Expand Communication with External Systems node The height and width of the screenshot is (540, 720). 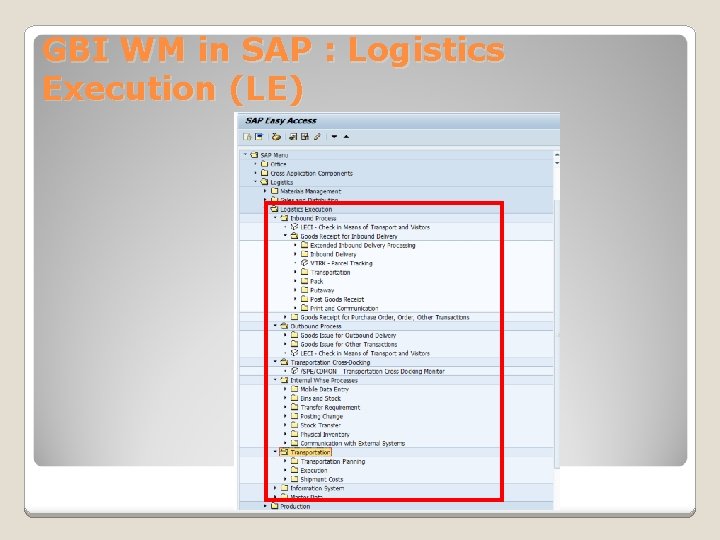pyautogui.click(x=285, y=443)
